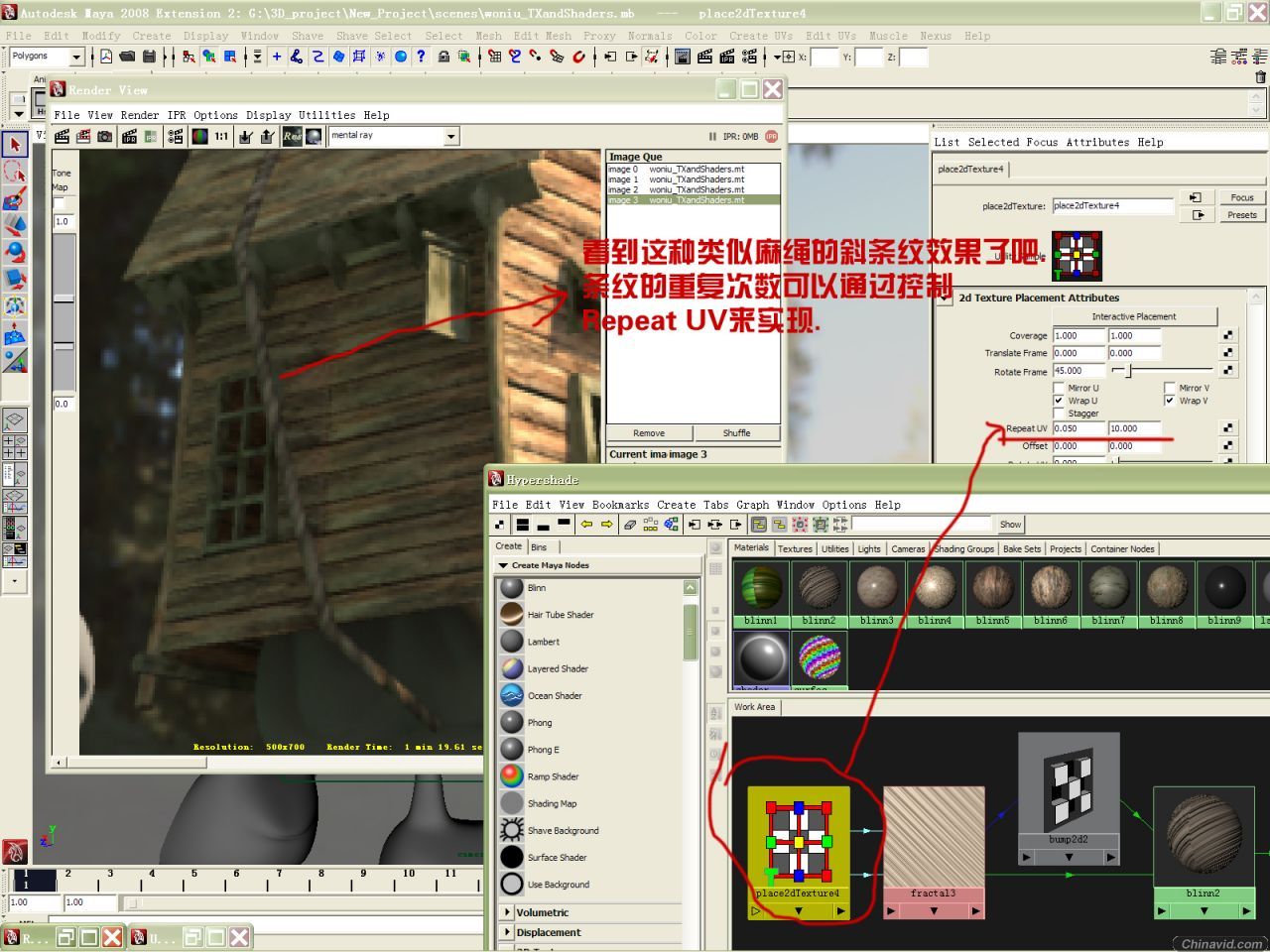
Task: Select the fractal3 node in Work Area
Action: pyautogui.click(x=934, y=853)
